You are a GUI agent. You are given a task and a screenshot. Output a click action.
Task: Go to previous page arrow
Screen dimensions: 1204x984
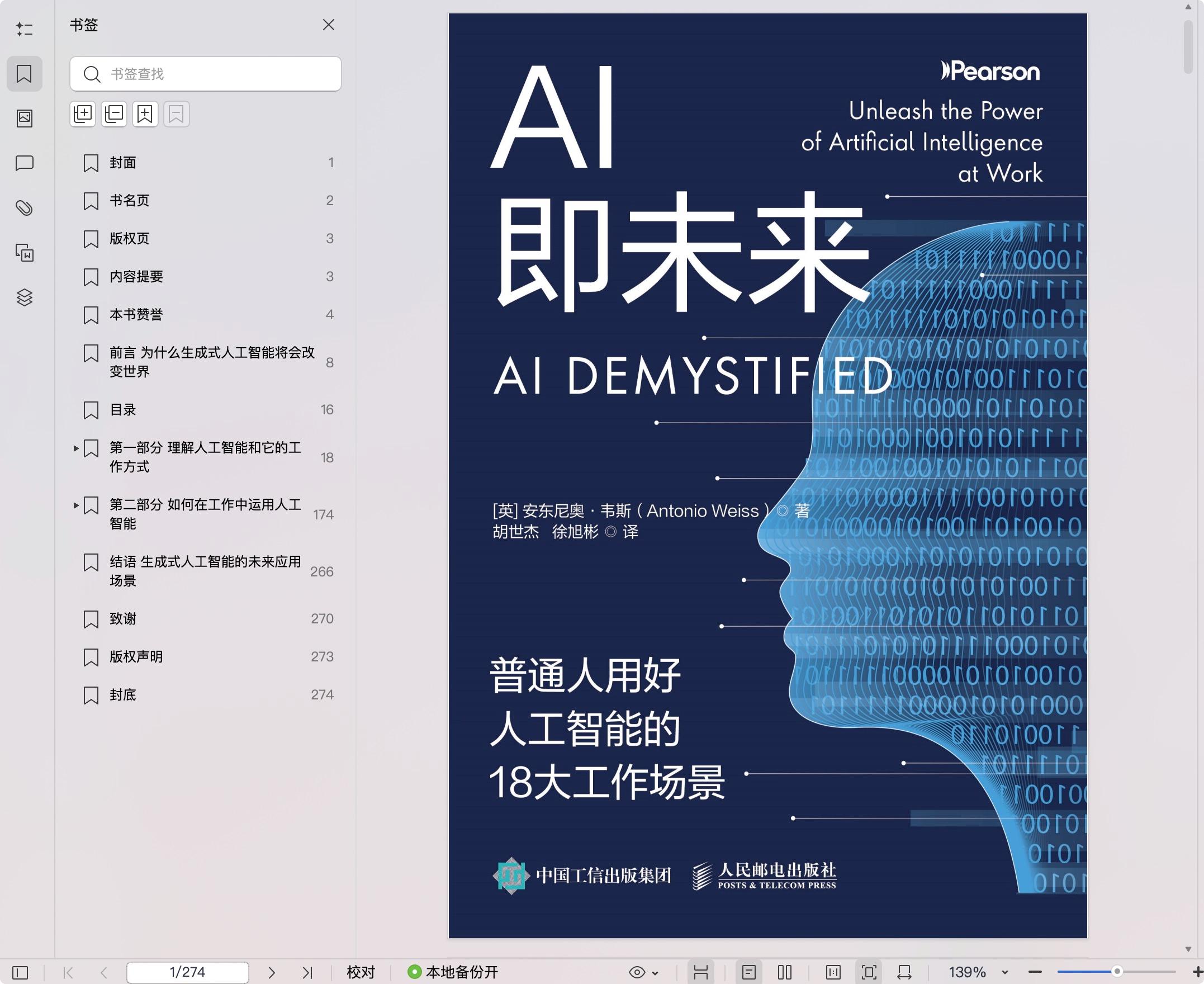click(103, 973)
